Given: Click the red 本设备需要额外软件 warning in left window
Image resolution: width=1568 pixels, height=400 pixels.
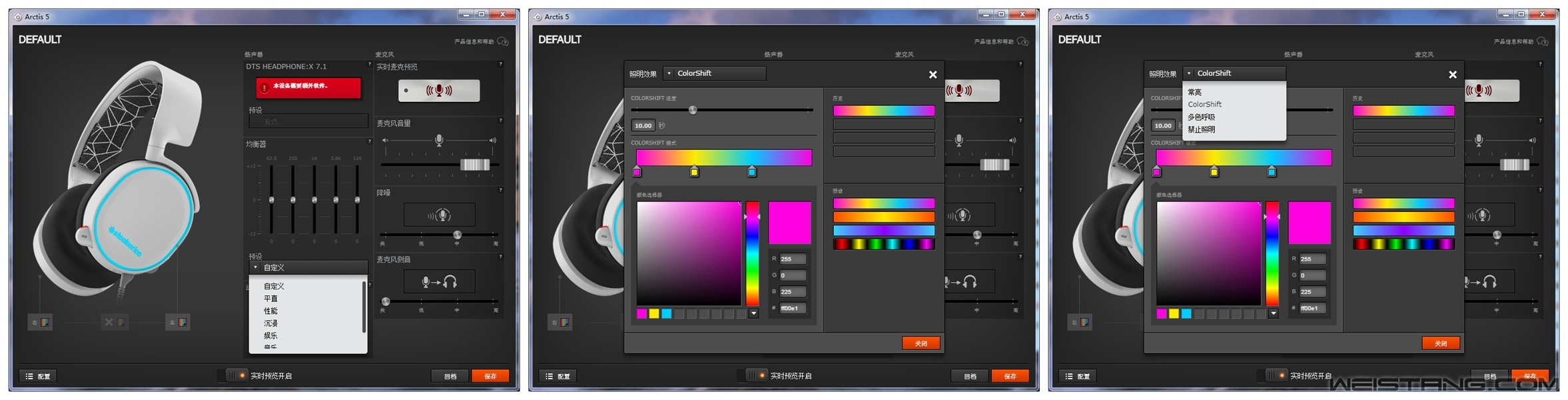Looking at the screenshot, I should pos(308,87).
